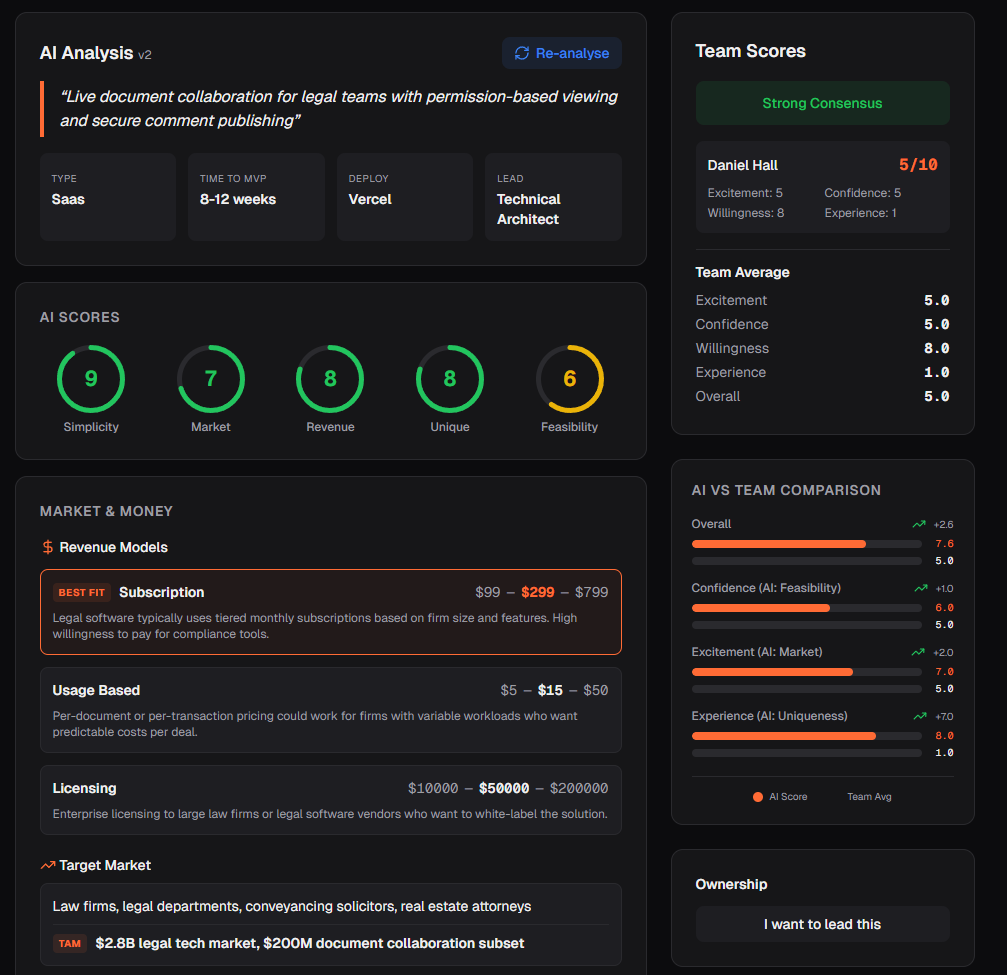Click the Market score gauge of 7
Image resolution: width=1007 pixels, height=975 pixels.
tap(211, 379)
